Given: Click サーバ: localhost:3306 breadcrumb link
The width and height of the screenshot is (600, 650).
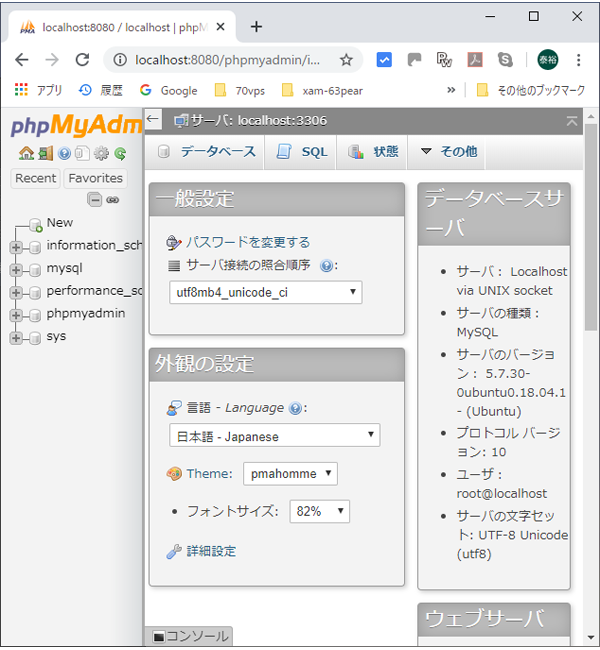Looking at the screenshot, I should [x=258, y=121].
